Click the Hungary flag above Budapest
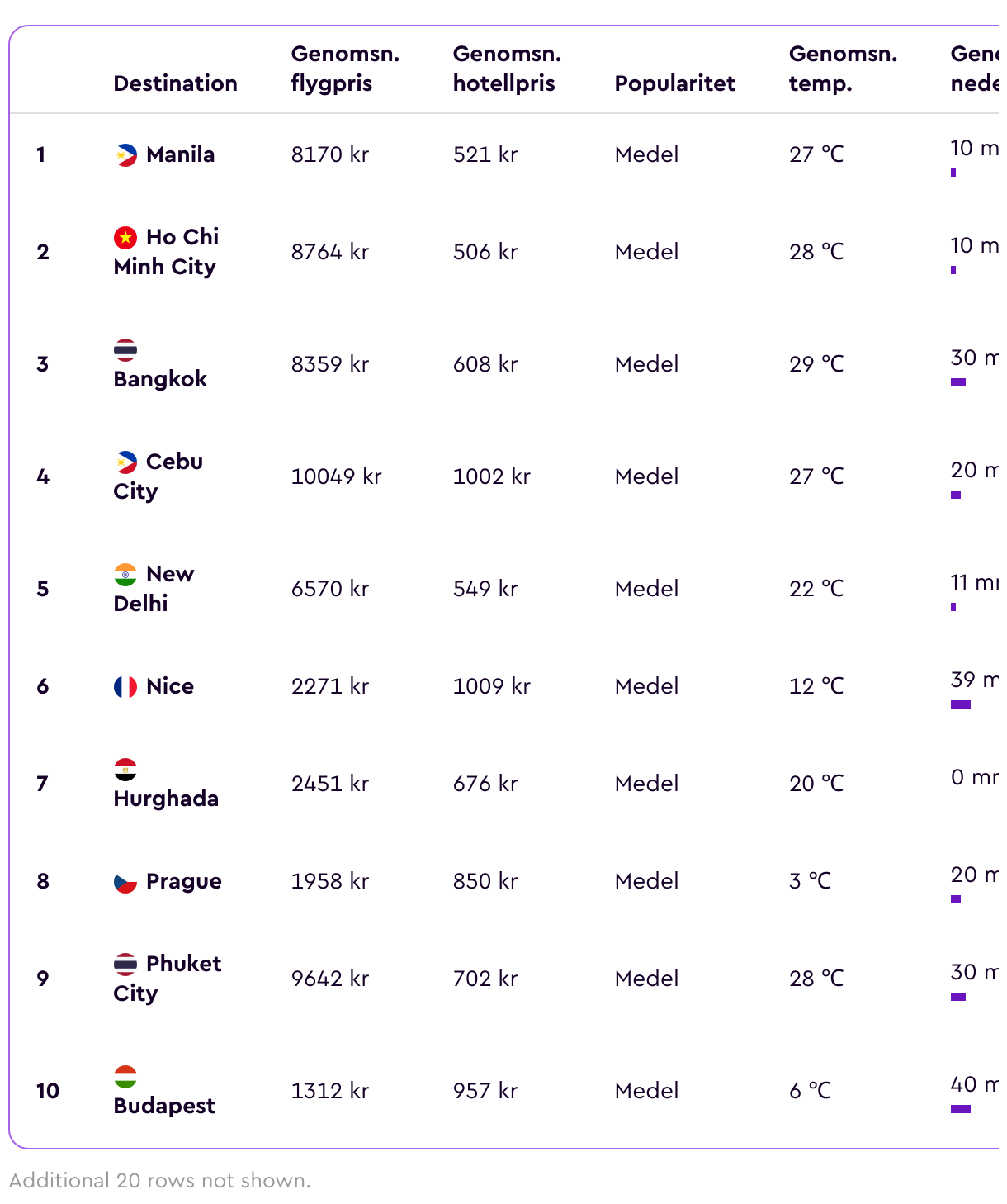1007x1204 pixels. pyautogui.click(x=125, y=1076)
